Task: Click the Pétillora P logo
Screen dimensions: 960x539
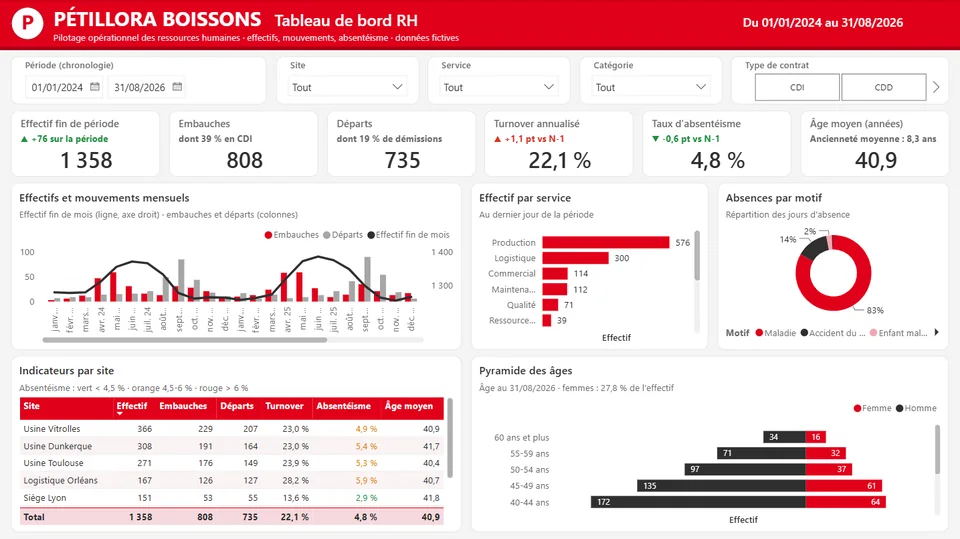Action: (28, 23)
